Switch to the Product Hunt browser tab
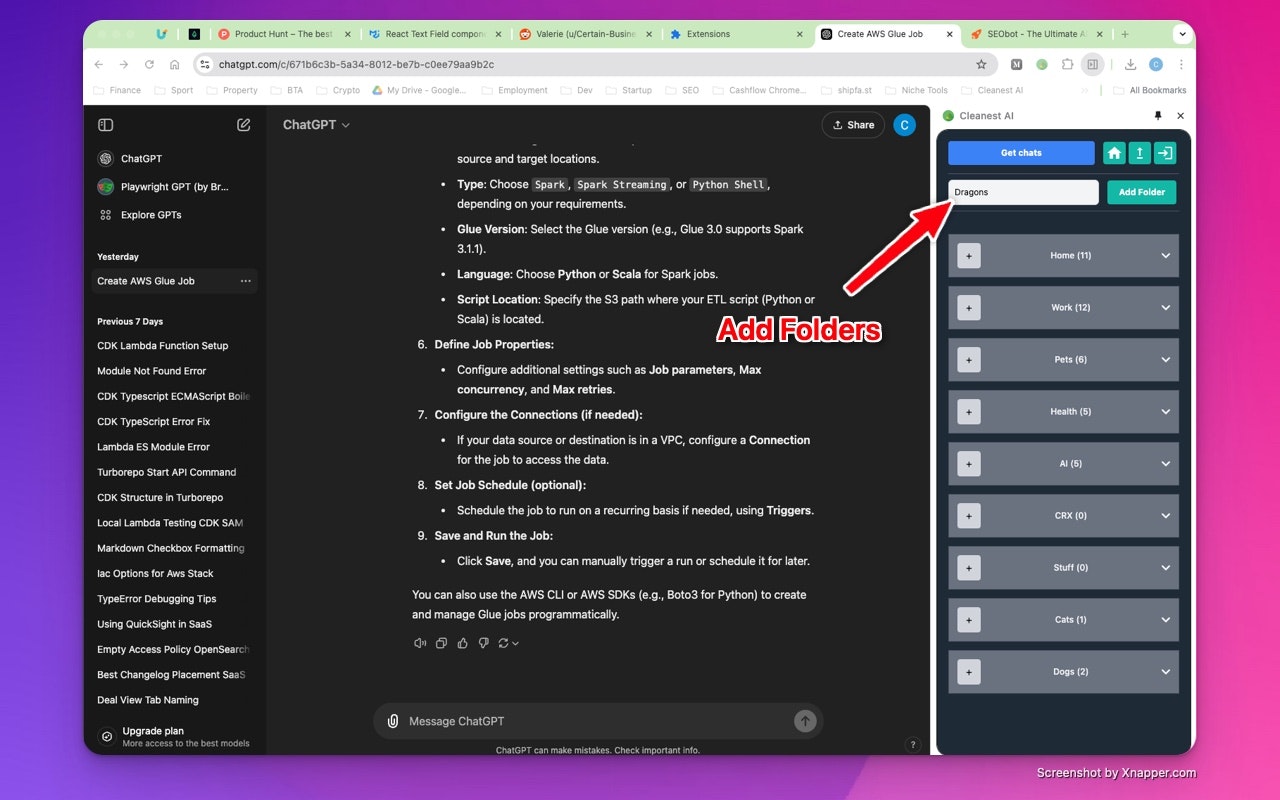 (x=283, y=34)
